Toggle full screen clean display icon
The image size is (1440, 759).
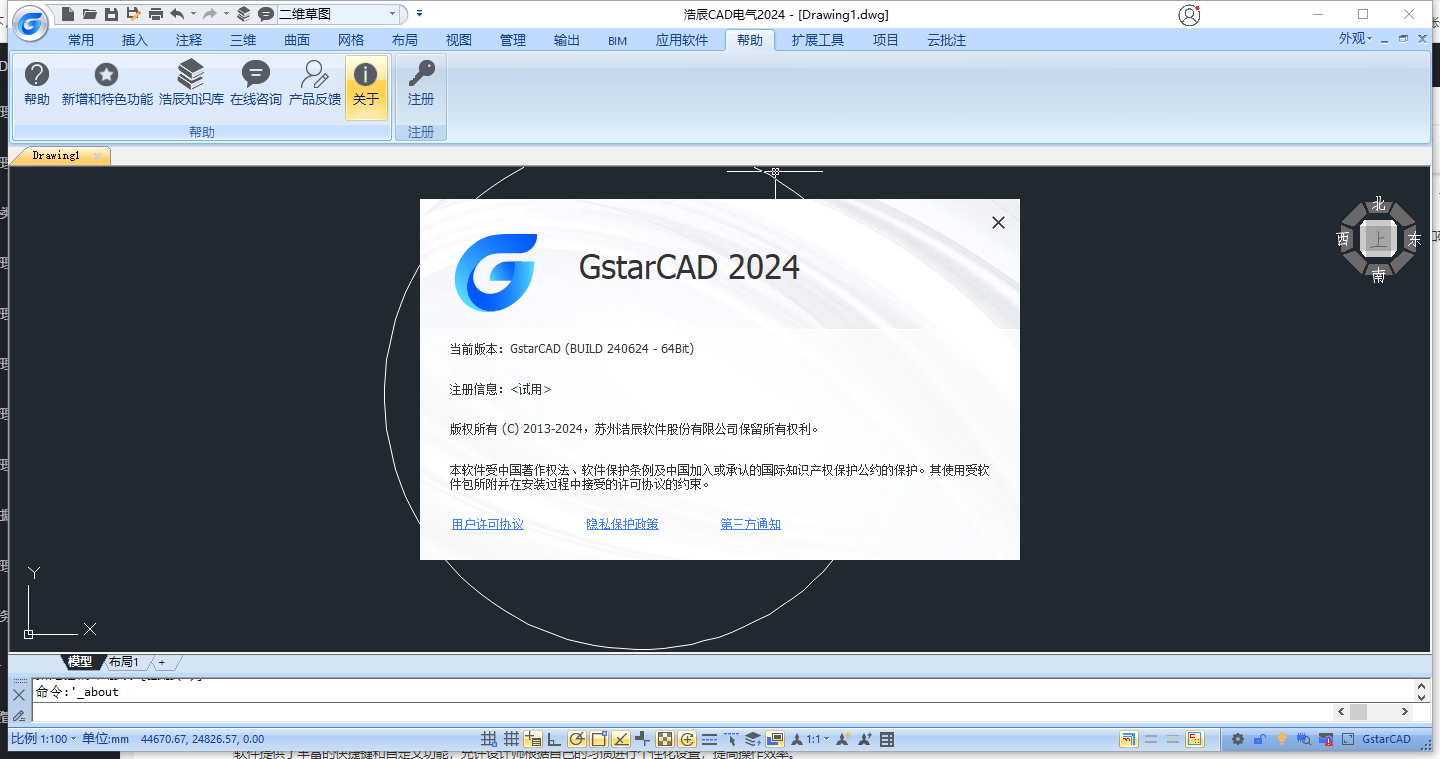coord(1348,740)
